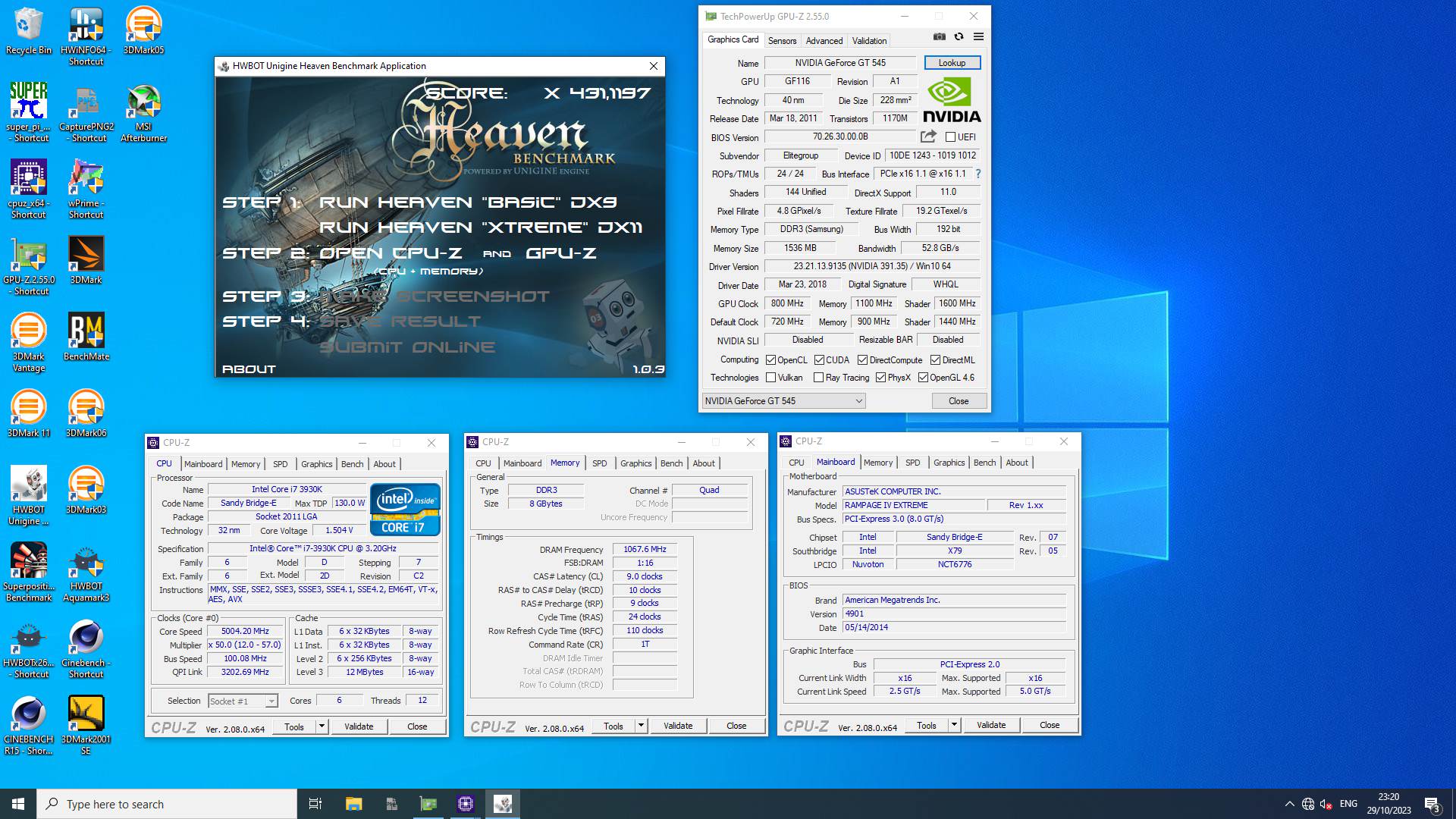
Task: Toggle Ray Tracing checkbox
Action: (x=818, y=378)
